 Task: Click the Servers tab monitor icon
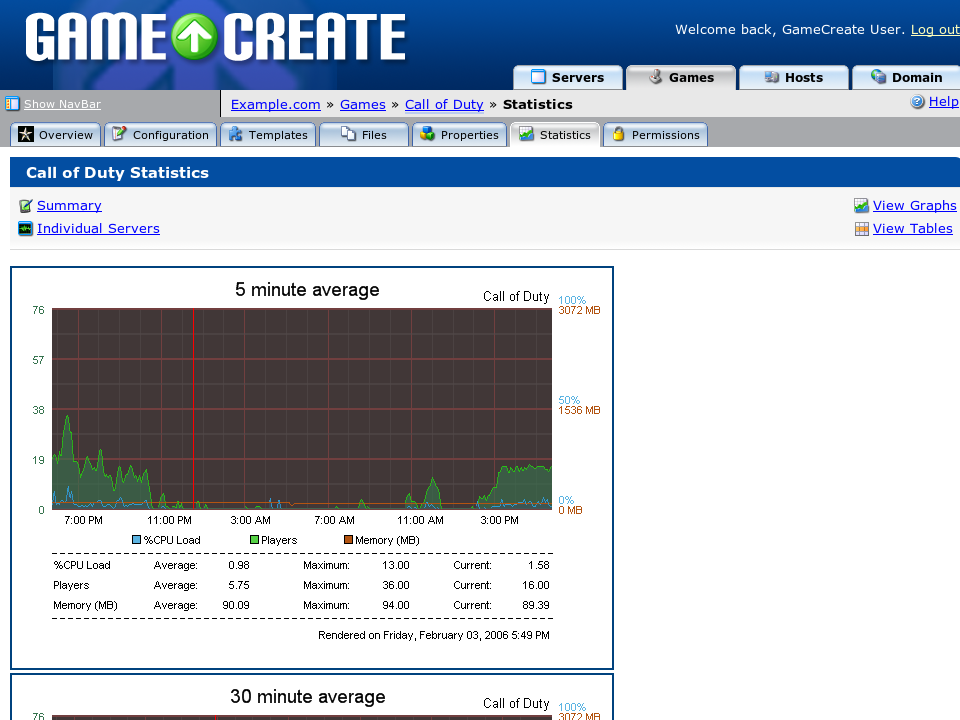pyautogui.click(x=538, y=77)
